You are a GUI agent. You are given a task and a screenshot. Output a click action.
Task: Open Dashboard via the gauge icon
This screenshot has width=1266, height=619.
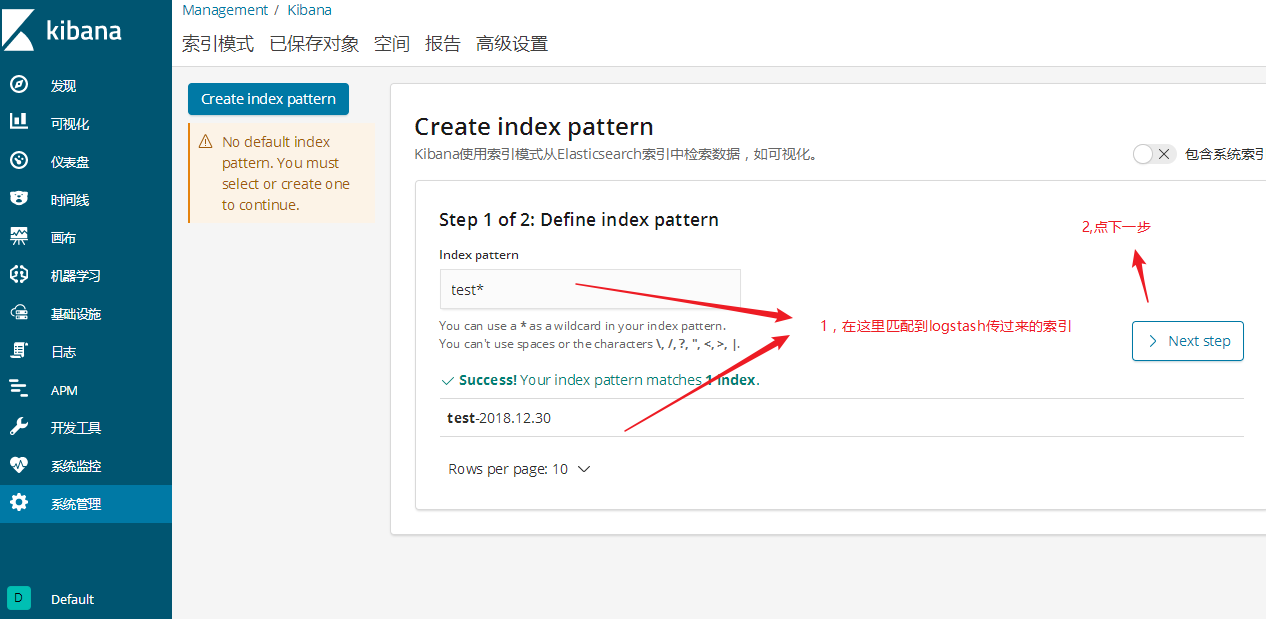[x=19, y=161]
